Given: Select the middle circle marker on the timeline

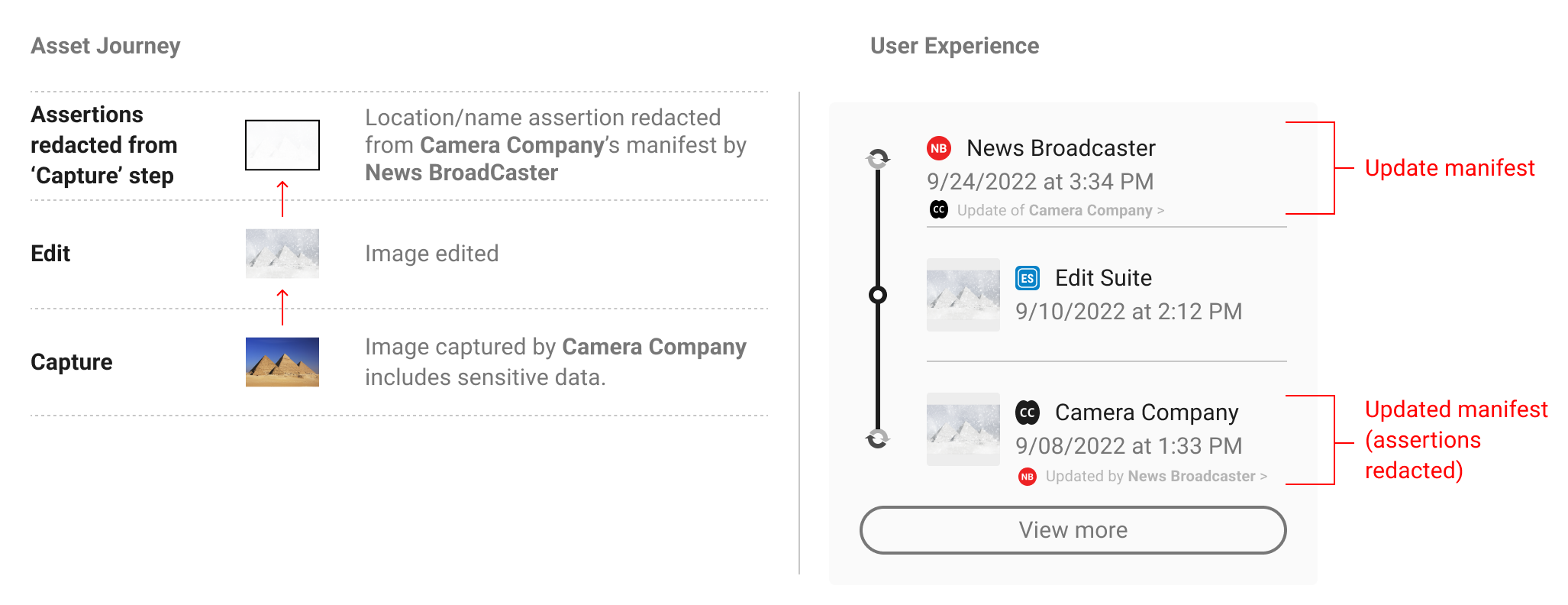Looking at the screenshot, I should click(878, 295).
